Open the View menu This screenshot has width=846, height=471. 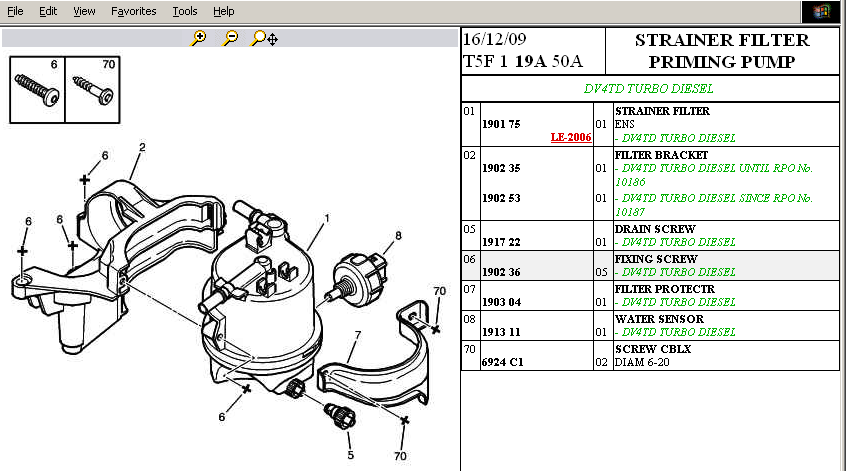coord(84,11)
